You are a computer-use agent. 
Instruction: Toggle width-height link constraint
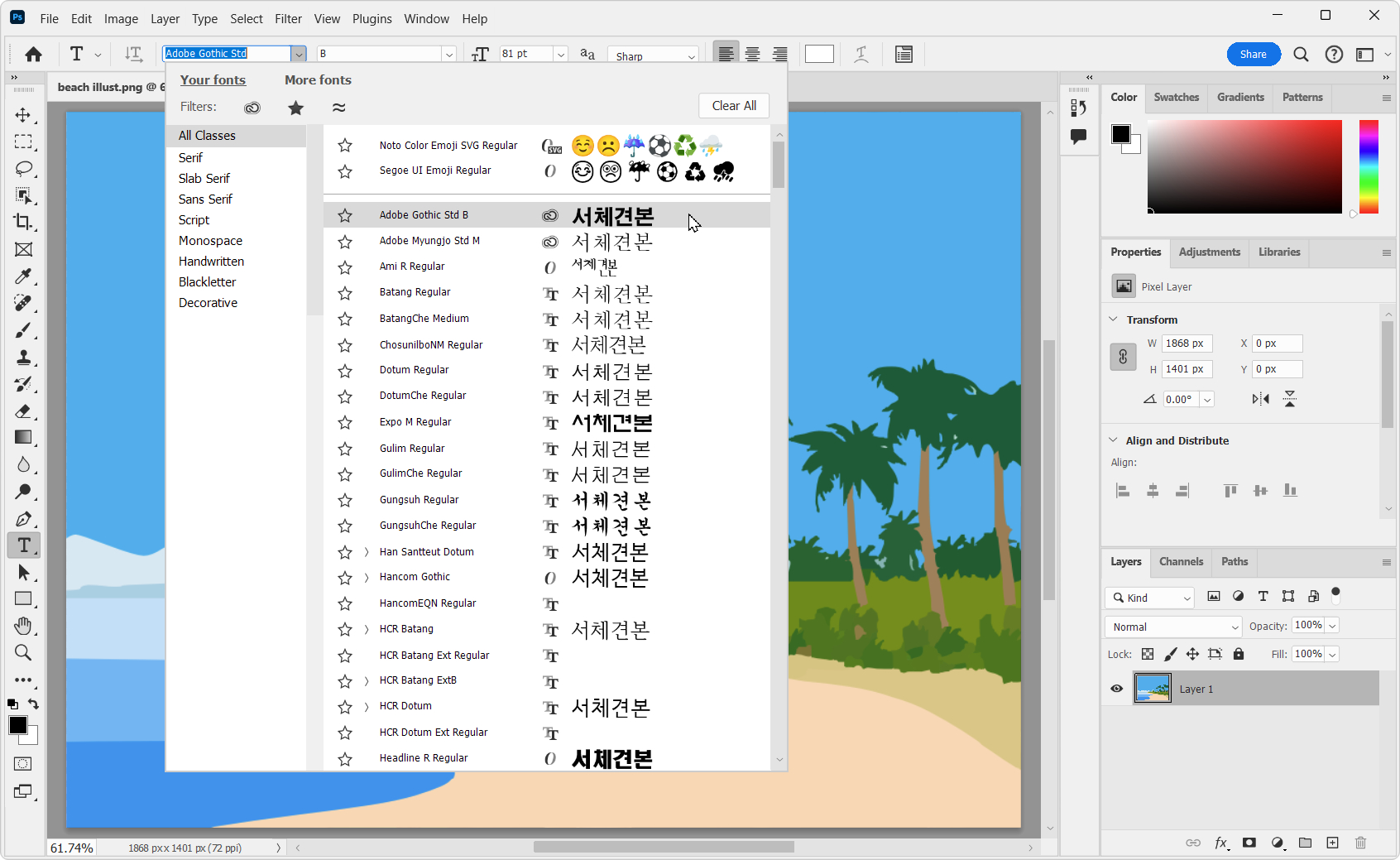point(1123,357)
